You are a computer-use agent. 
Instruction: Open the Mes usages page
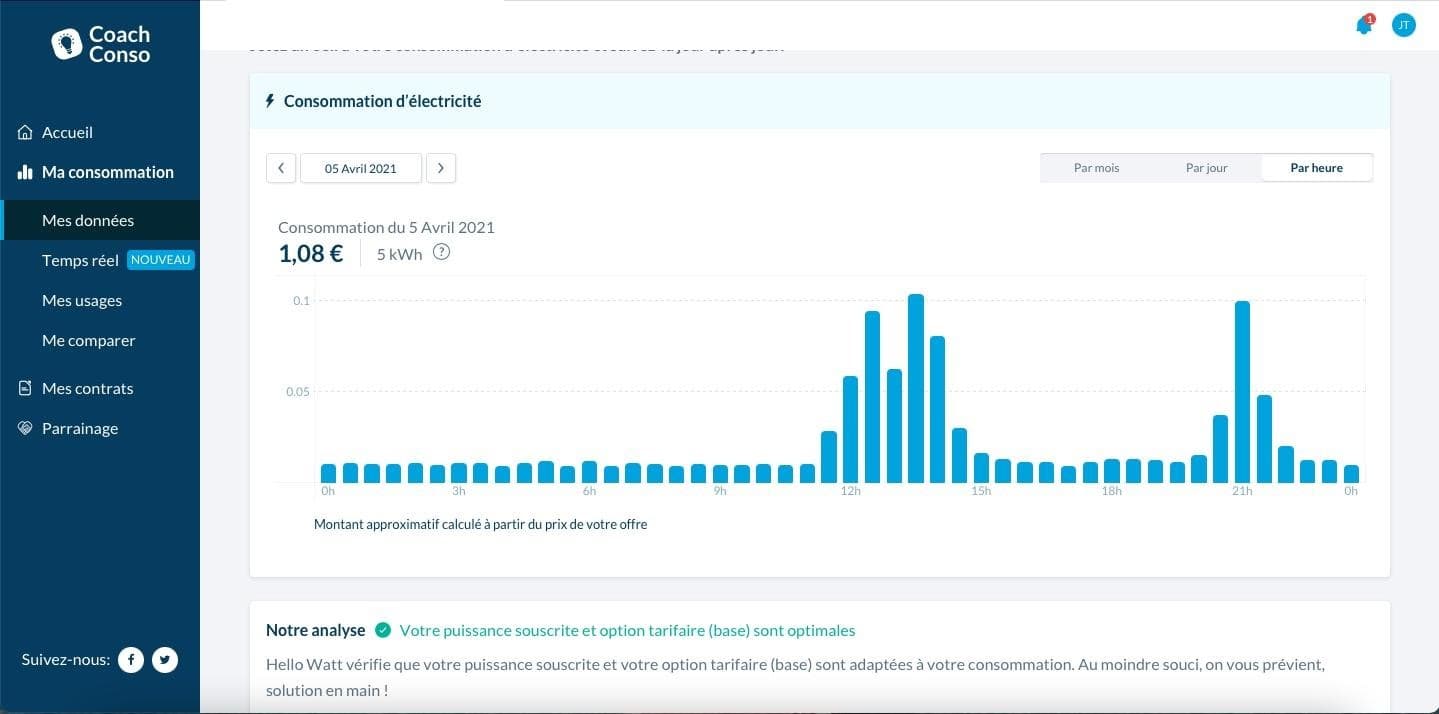[82, 300]
